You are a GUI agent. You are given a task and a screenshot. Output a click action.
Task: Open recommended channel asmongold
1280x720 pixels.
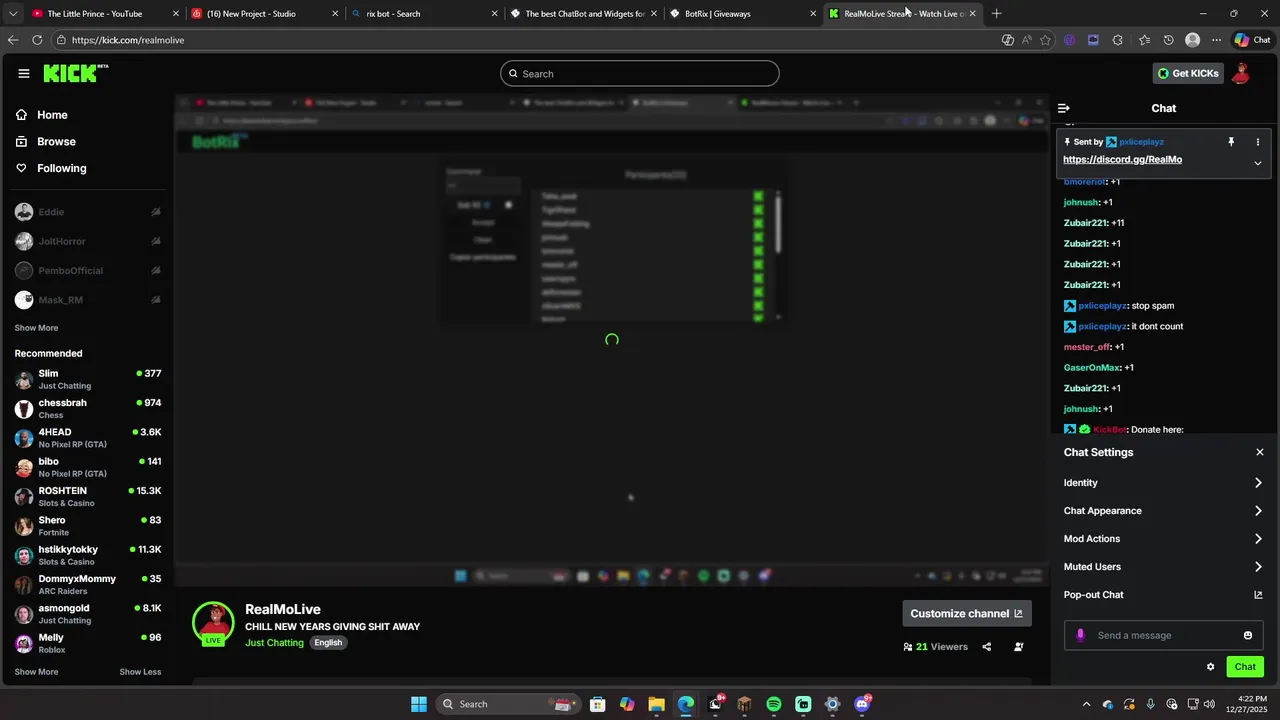(x=88, y=614)
